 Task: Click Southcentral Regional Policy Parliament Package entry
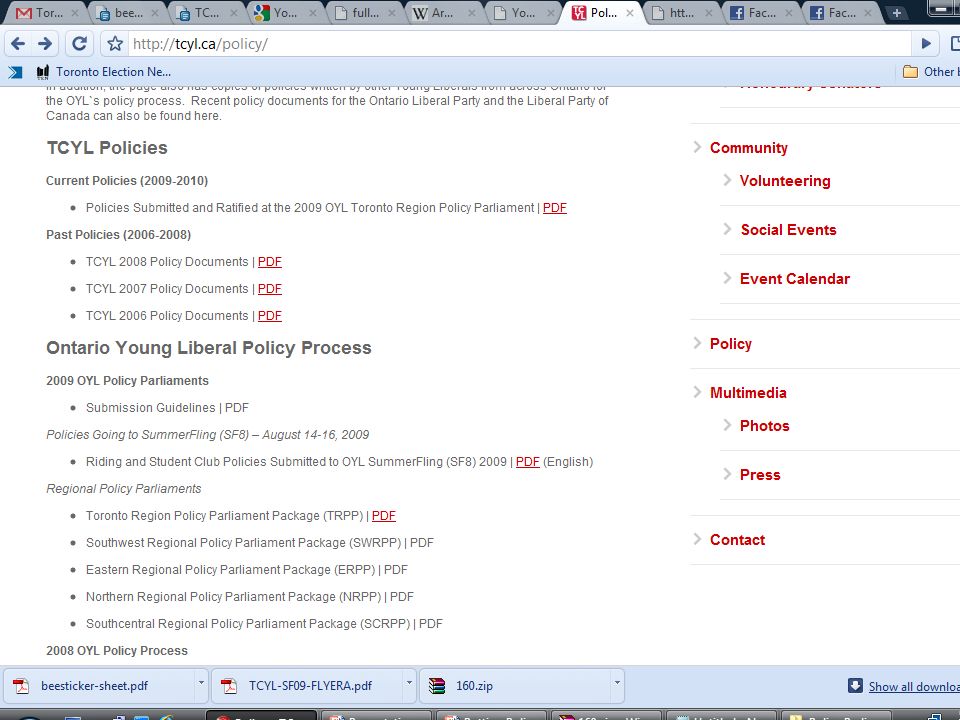click(x=264, y=623)
